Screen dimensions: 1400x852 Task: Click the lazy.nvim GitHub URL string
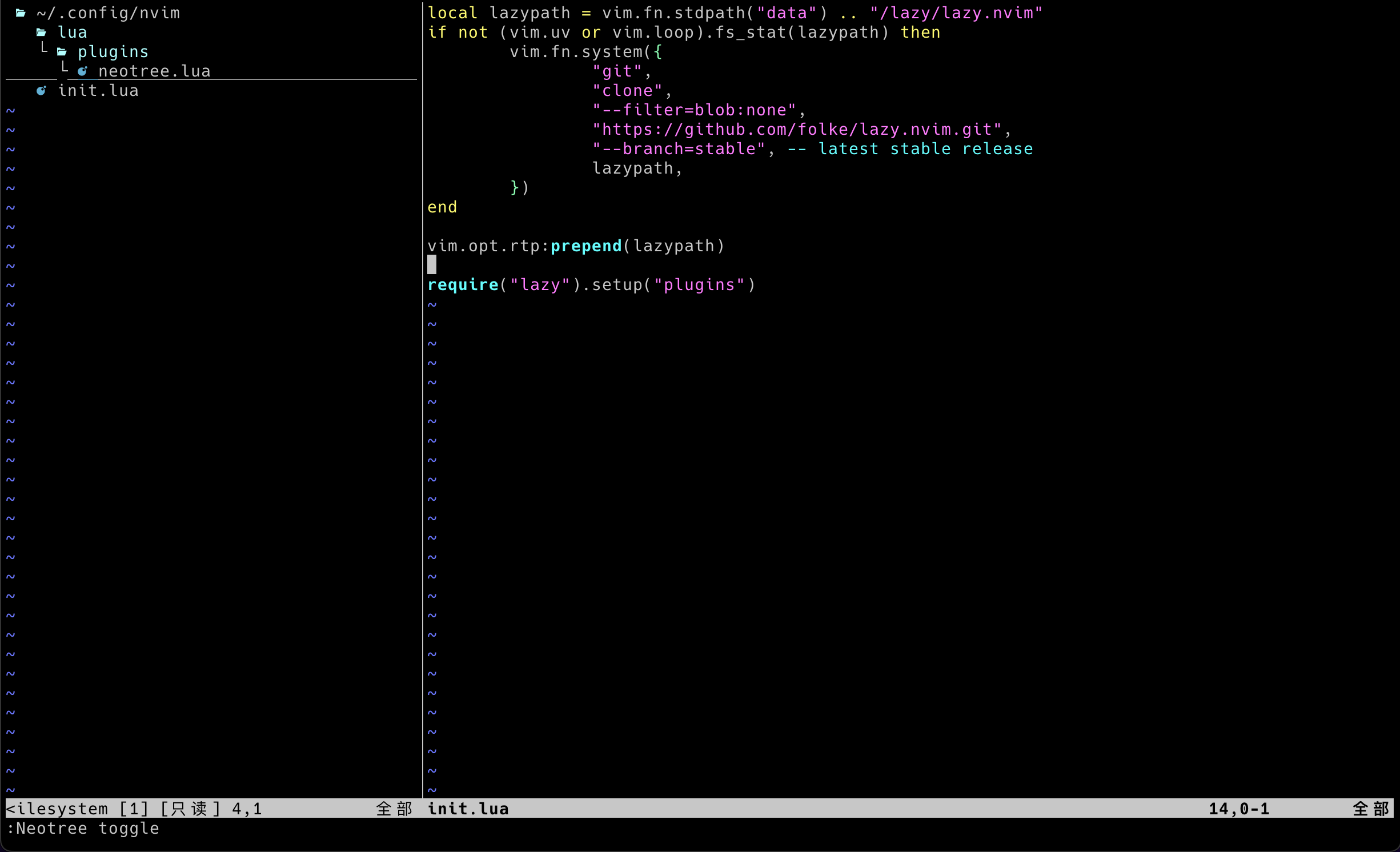click(x=797, y=130)
